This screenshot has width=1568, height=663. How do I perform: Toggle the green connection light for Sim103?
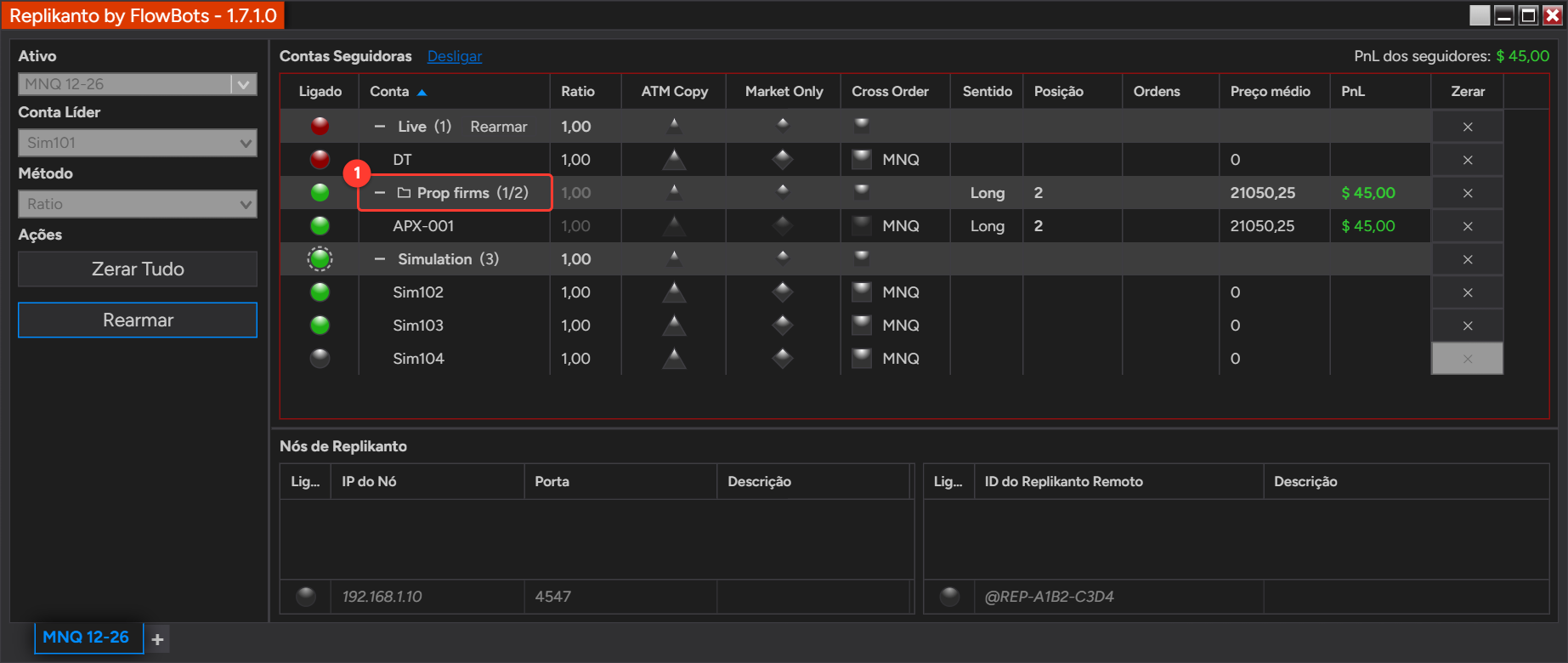pos(320,325)
